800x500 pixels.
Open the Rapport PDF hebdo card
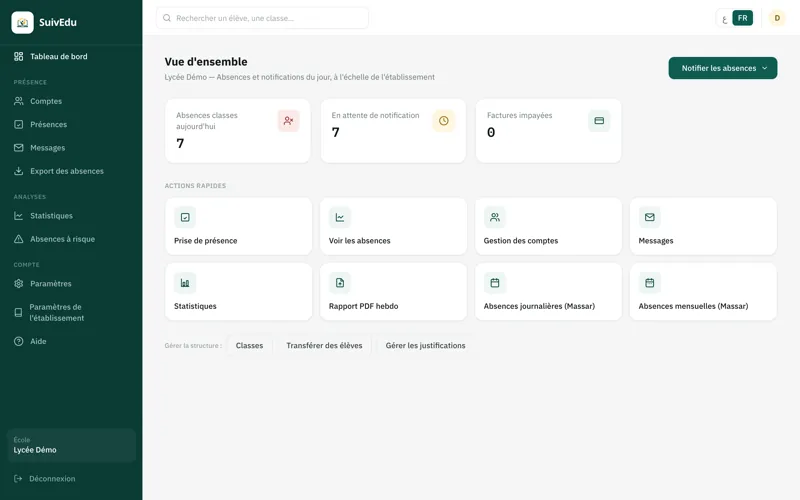point(393,292)
